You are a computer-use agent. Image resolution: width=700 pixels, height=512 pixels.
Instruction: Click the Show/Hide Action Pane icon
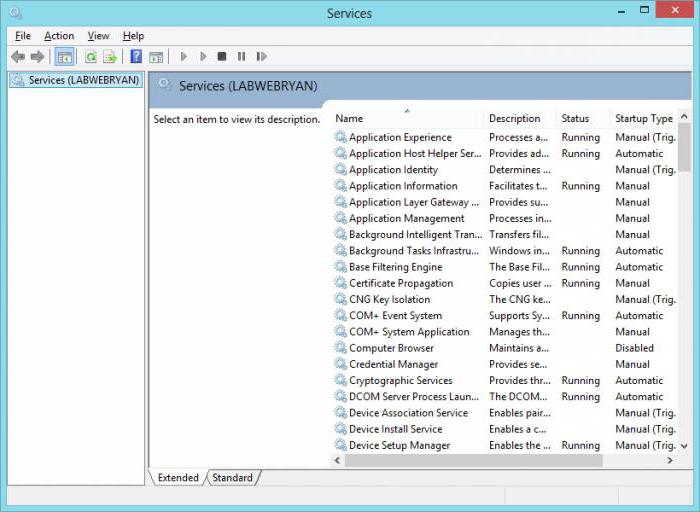coord(156,57)
